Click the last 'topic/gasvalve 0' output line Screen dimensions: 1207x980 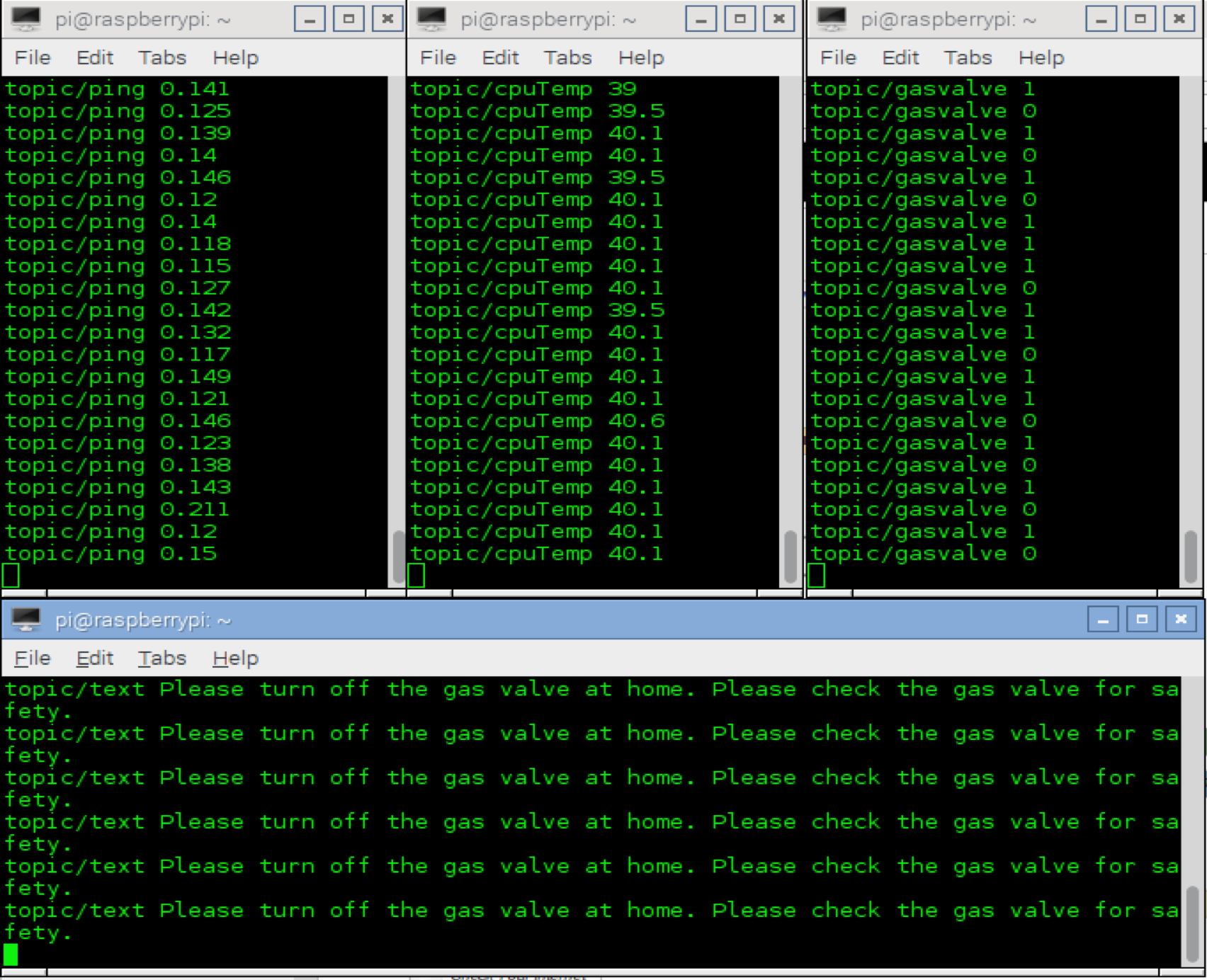[924, 554]
